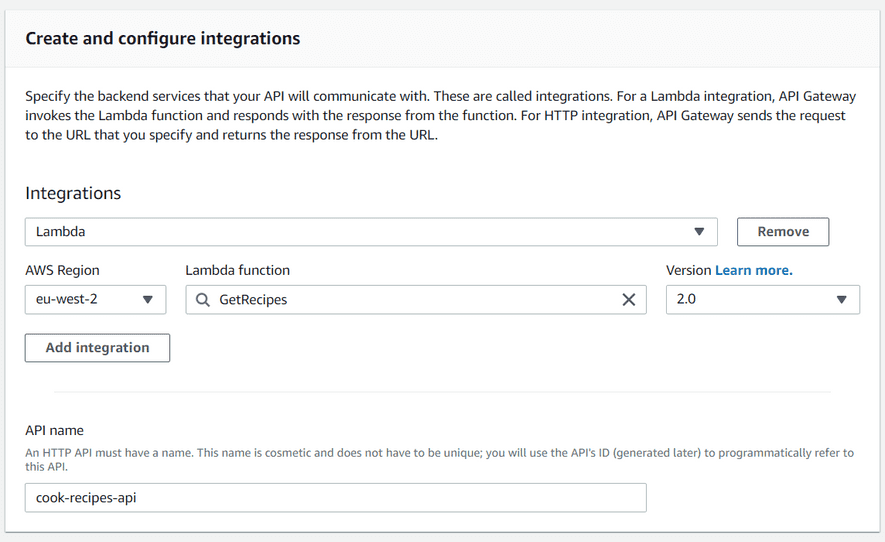The width and height of the screenshot is (885, 542).
Task: Clear the GetRecipes Lambda function with X icon
Action: [x=629, y=300]
